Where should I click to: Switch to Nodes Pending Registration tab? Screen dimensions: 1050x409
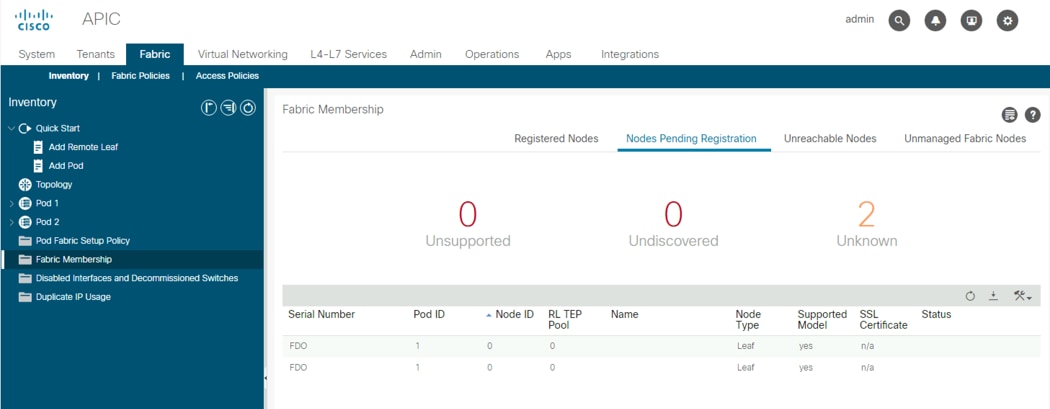point(691,139)
